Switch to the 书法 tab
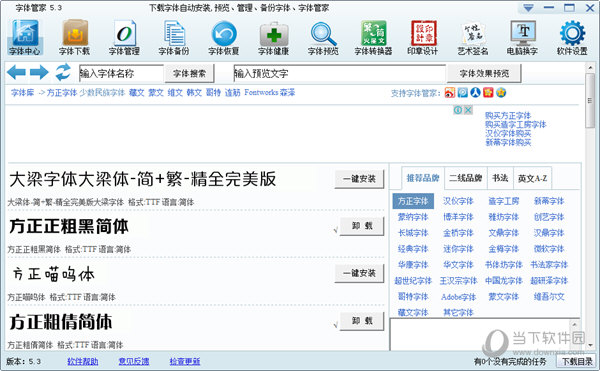Screen dimensions: 600x371 (x=500, y=178)
